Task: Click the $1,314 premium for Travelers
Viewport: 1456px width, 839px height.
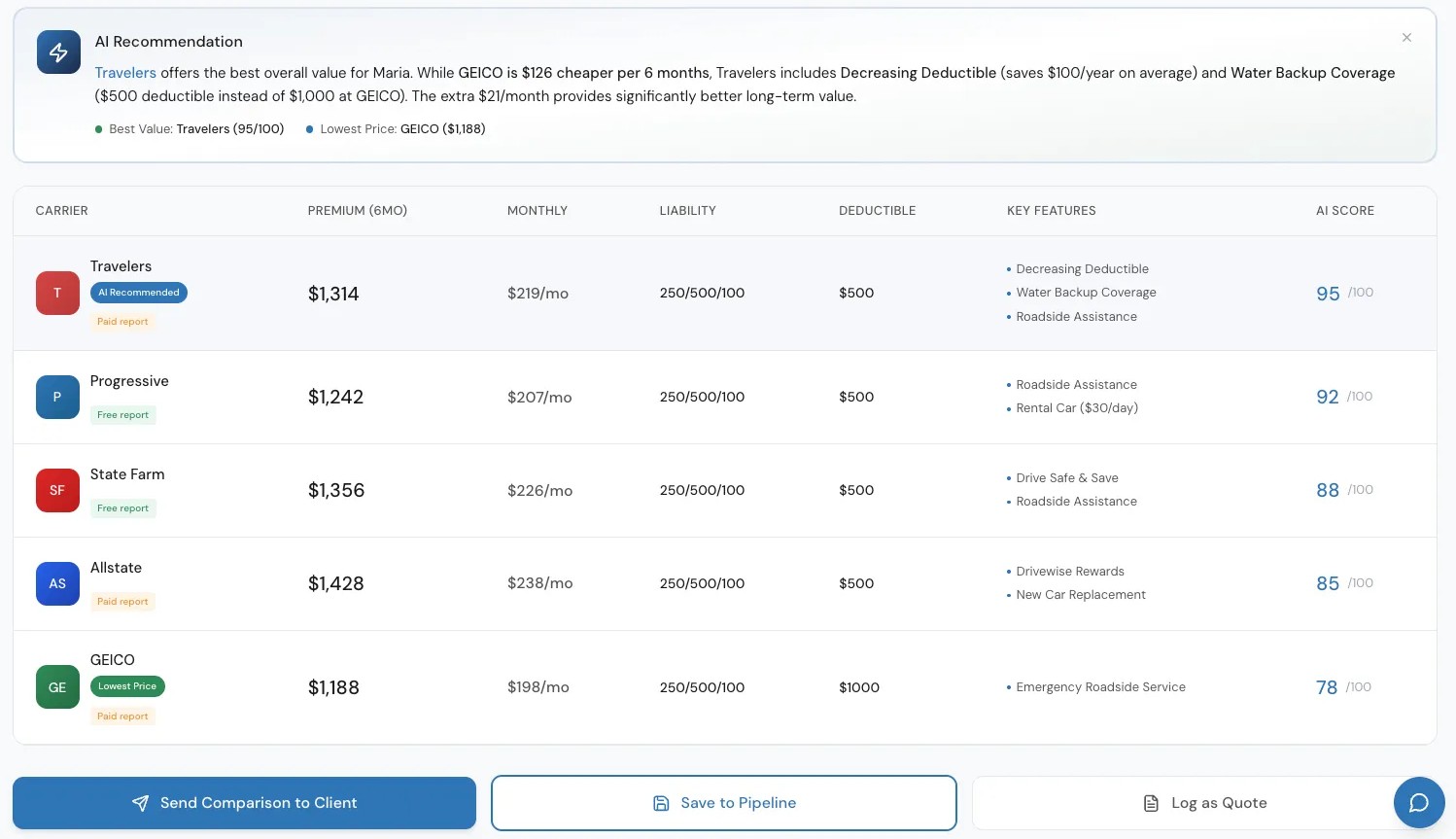Action: tap(333, 294)
